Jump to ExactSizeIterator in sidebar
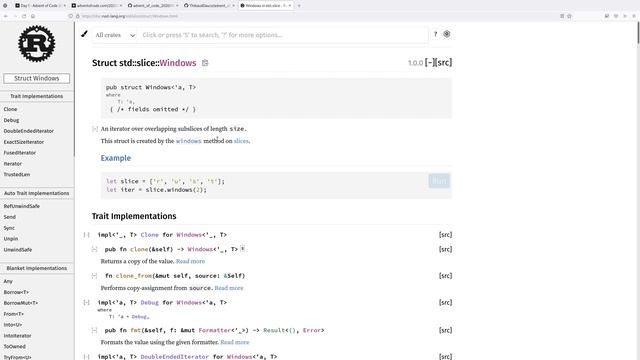 click(24, 142)
